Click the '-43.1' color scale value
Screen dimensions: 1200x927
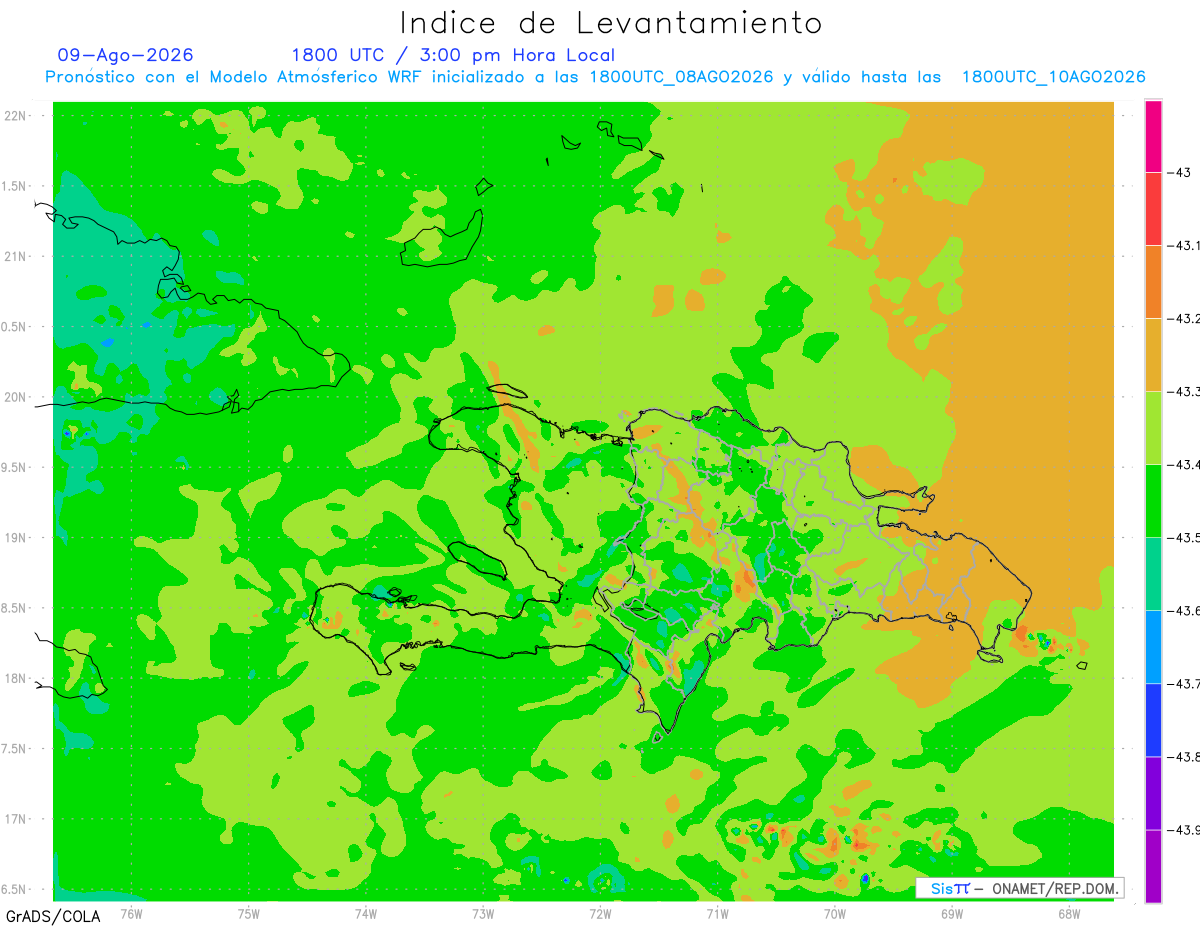(x=1184, y=246)
